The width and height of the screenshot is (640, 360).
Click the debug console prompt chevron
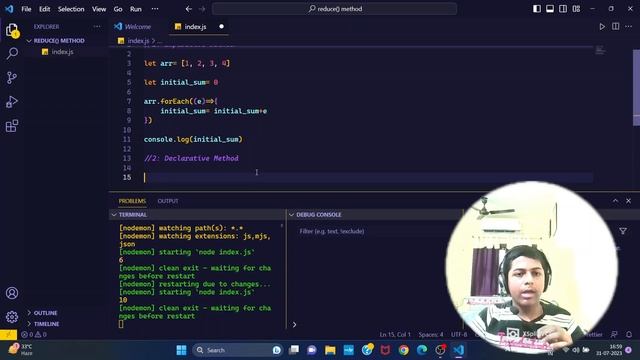point(294,324)
